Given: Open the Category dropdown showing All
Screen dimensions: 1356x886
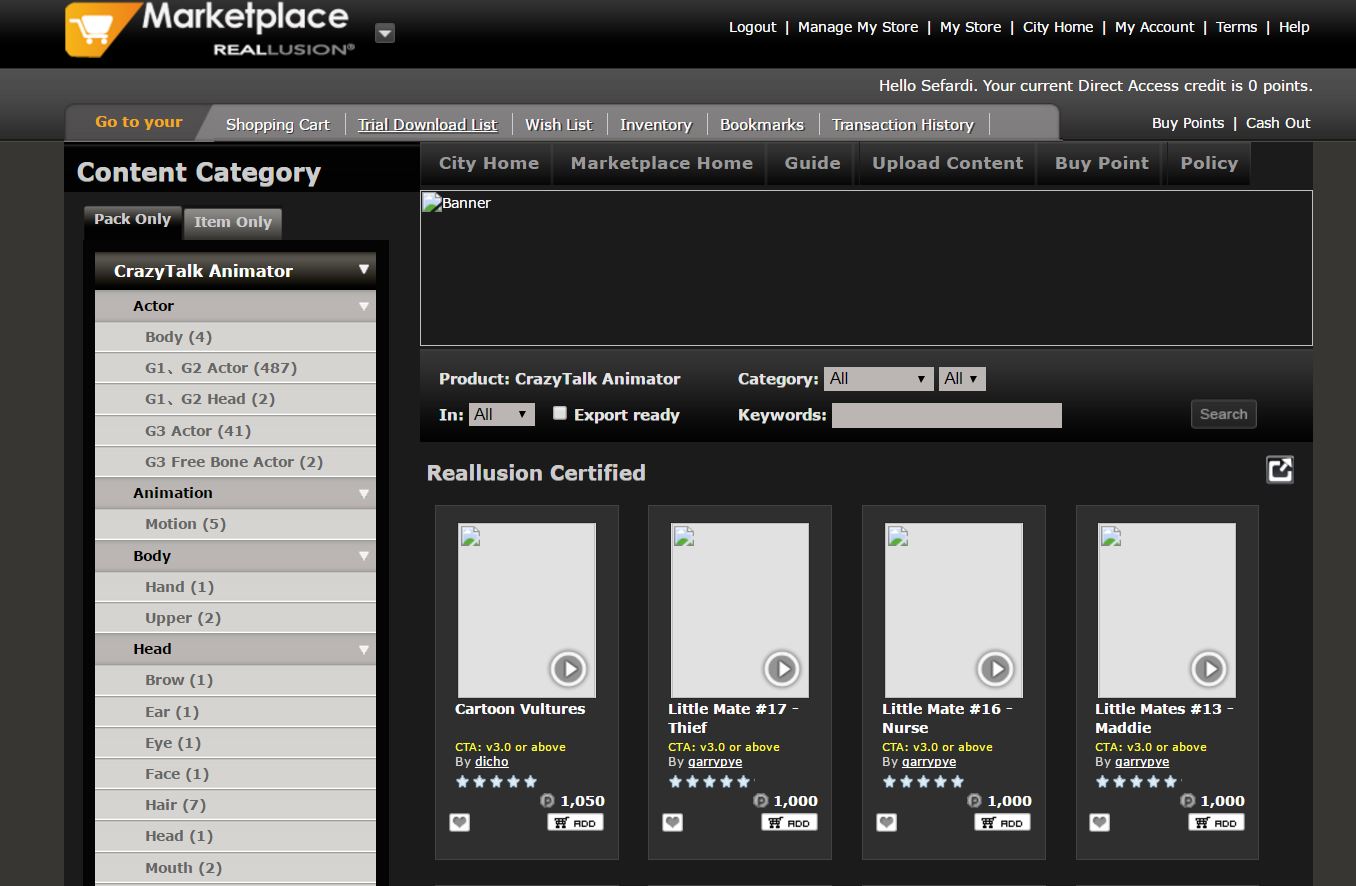Looking at the screenshot, I should (x=879, y=379).
